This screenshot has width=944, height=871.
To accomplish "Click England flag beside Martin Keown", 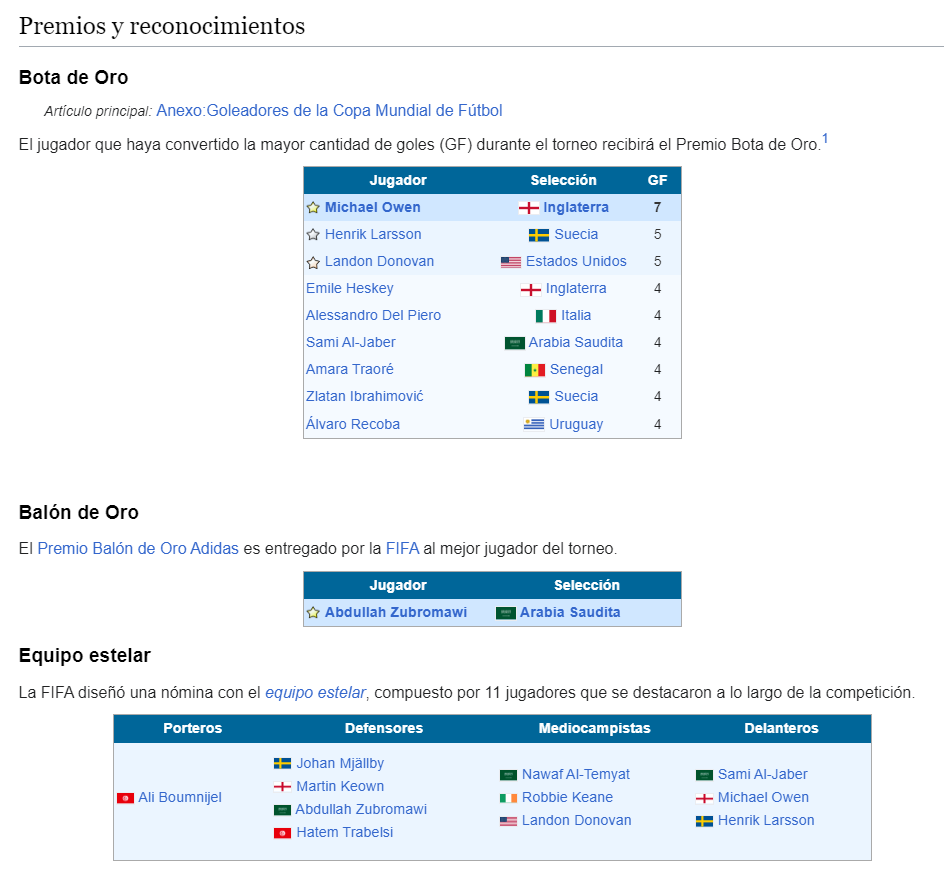I will point(282,787).
